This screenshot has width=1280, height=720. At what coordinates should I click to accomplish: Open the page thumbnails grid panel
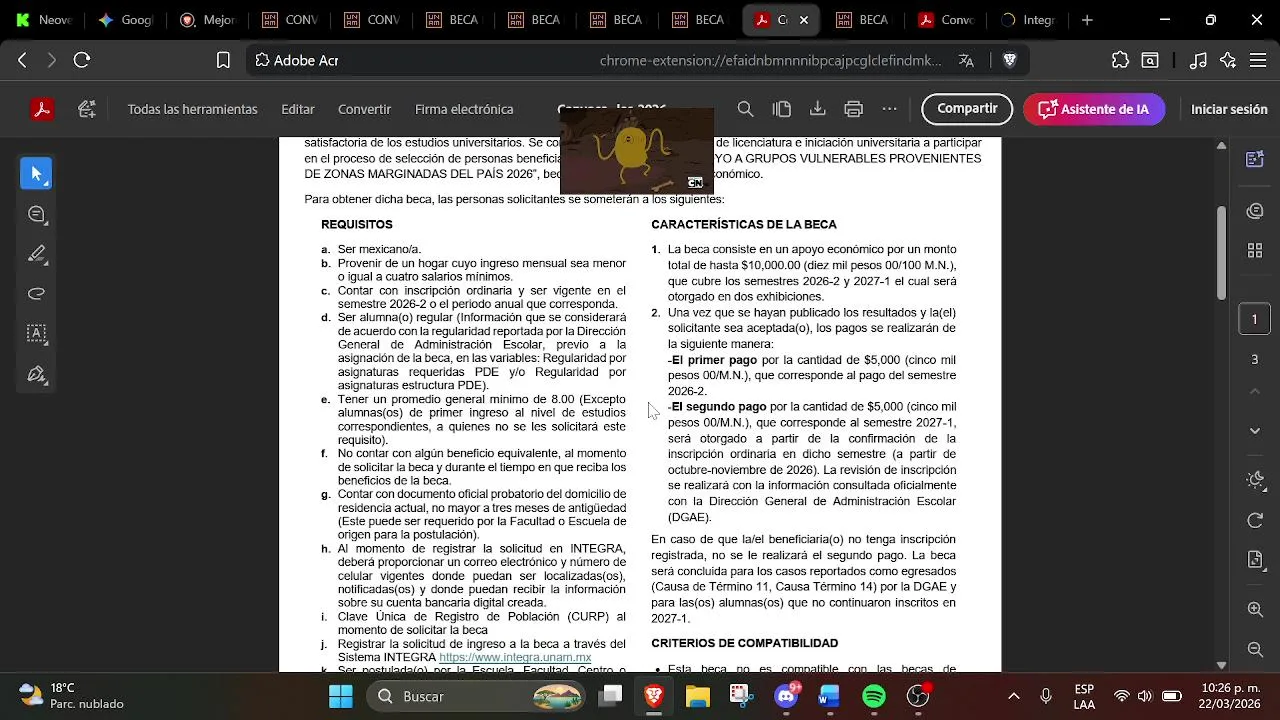pos(1254,250)
